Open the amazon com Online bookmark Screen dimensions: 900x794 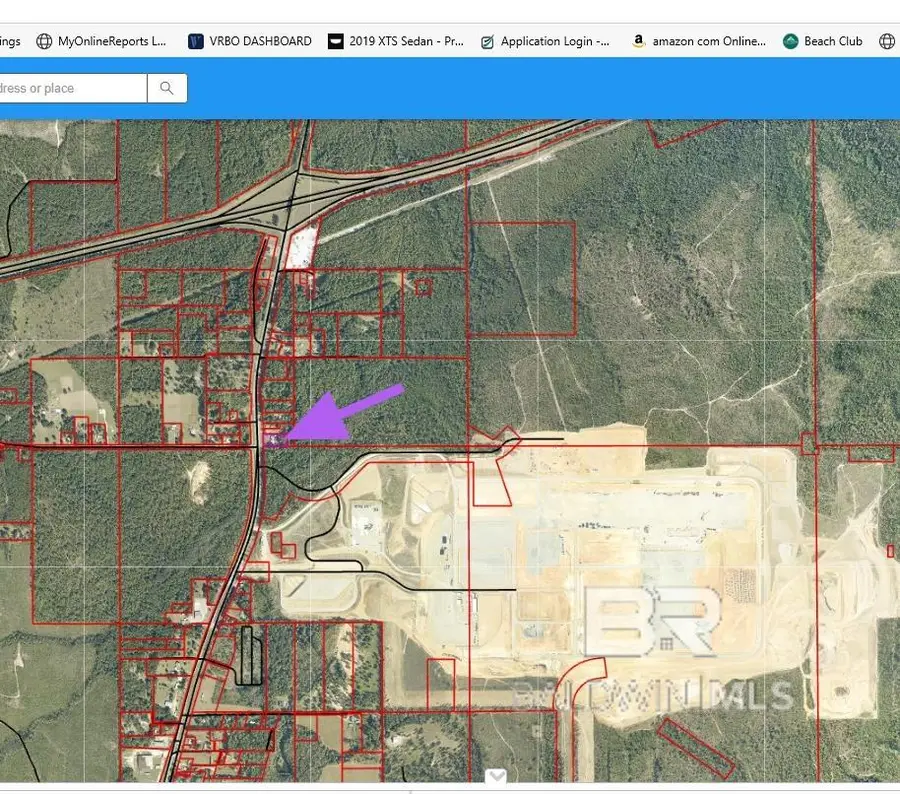click(x=709, y=41)
